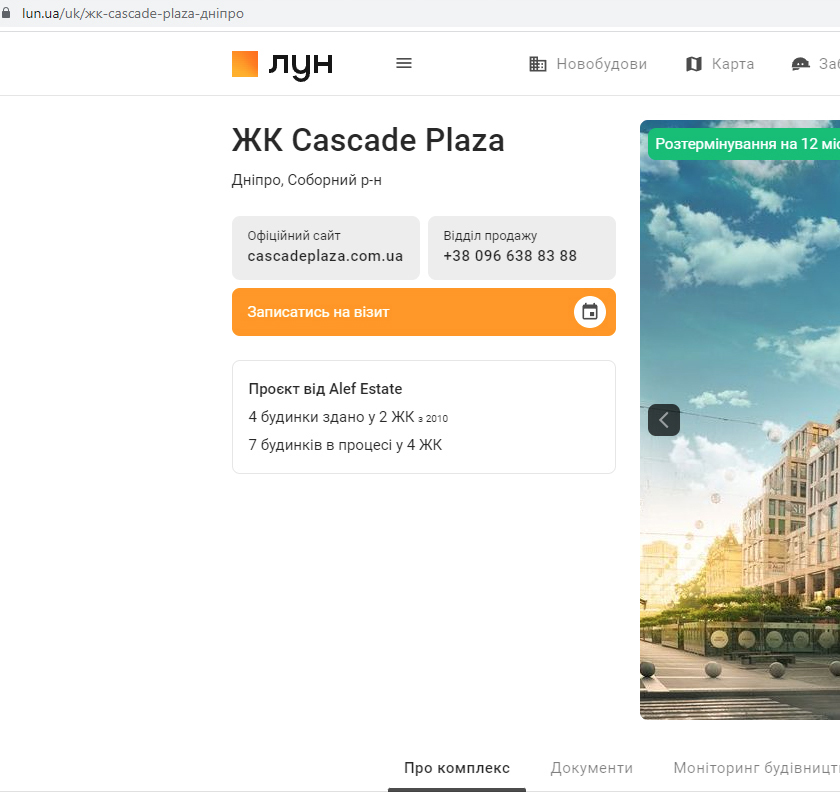Click the Карта map icon

(x=694, y=64)
